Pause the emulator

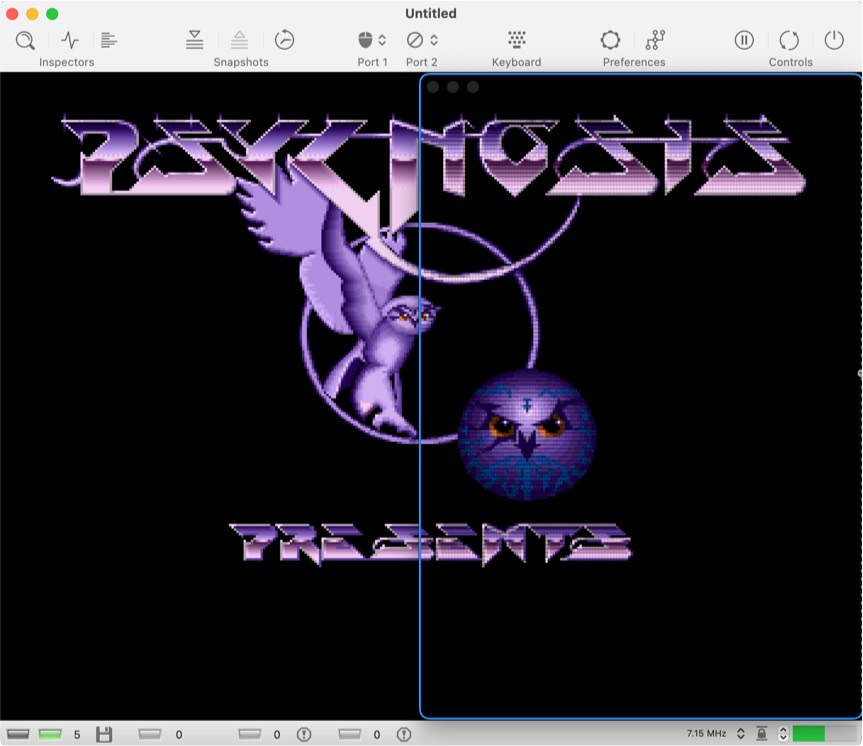tap(744, 40)
